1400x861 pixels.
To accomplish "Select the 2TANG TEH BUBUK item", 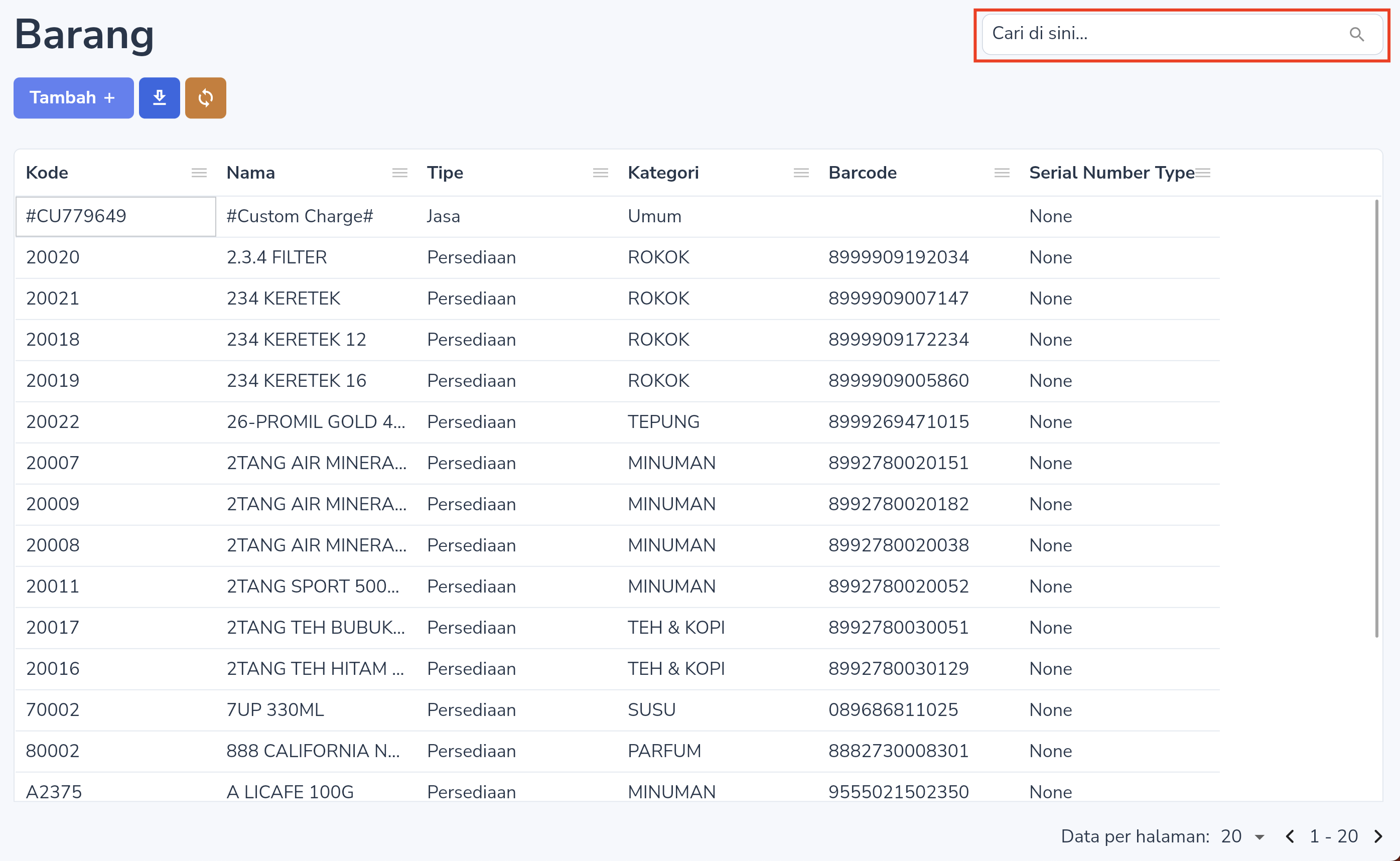I will 316,628.
